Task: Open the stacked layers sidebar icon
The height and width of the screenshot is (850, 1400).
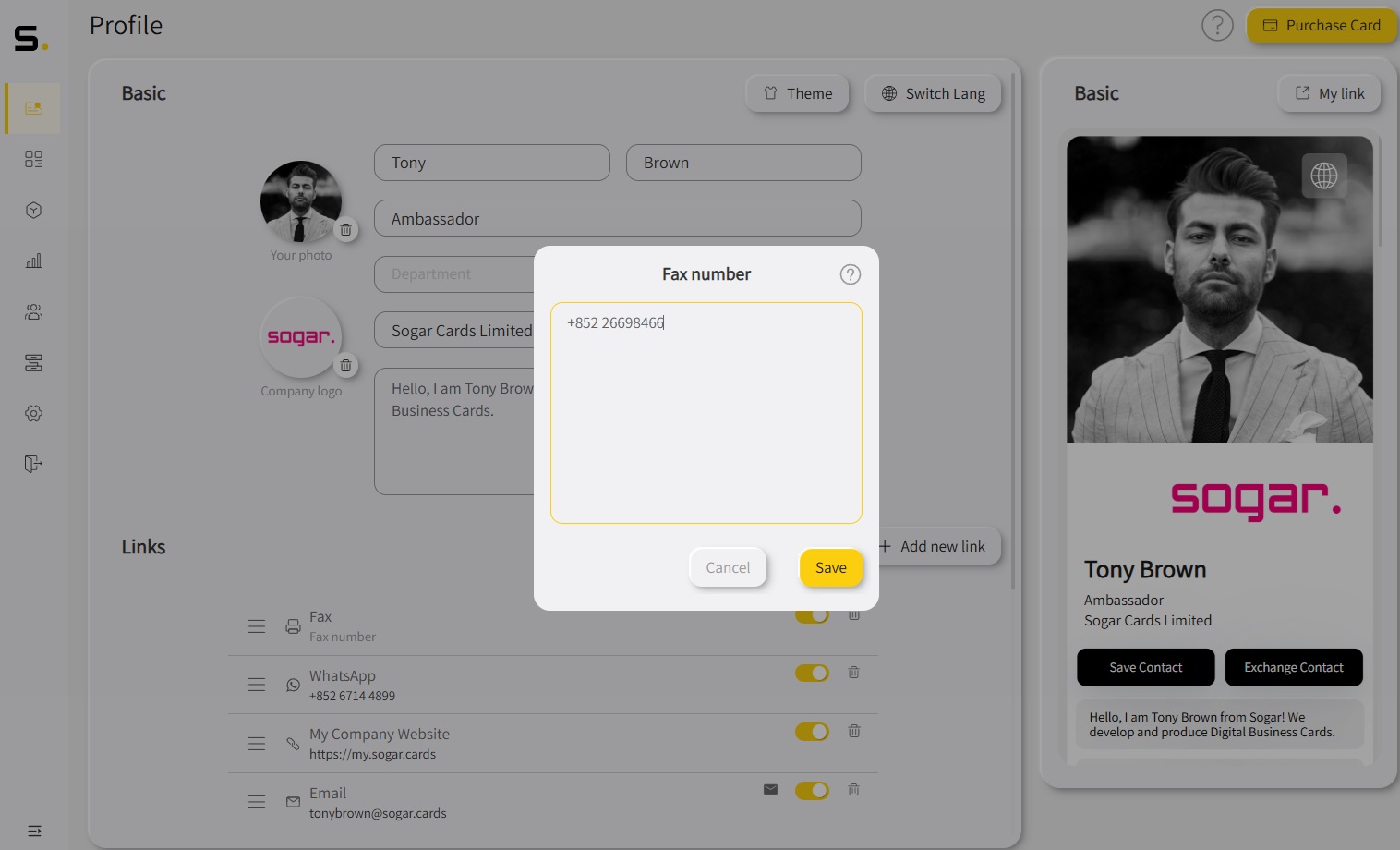Action: tap(33, 362)
